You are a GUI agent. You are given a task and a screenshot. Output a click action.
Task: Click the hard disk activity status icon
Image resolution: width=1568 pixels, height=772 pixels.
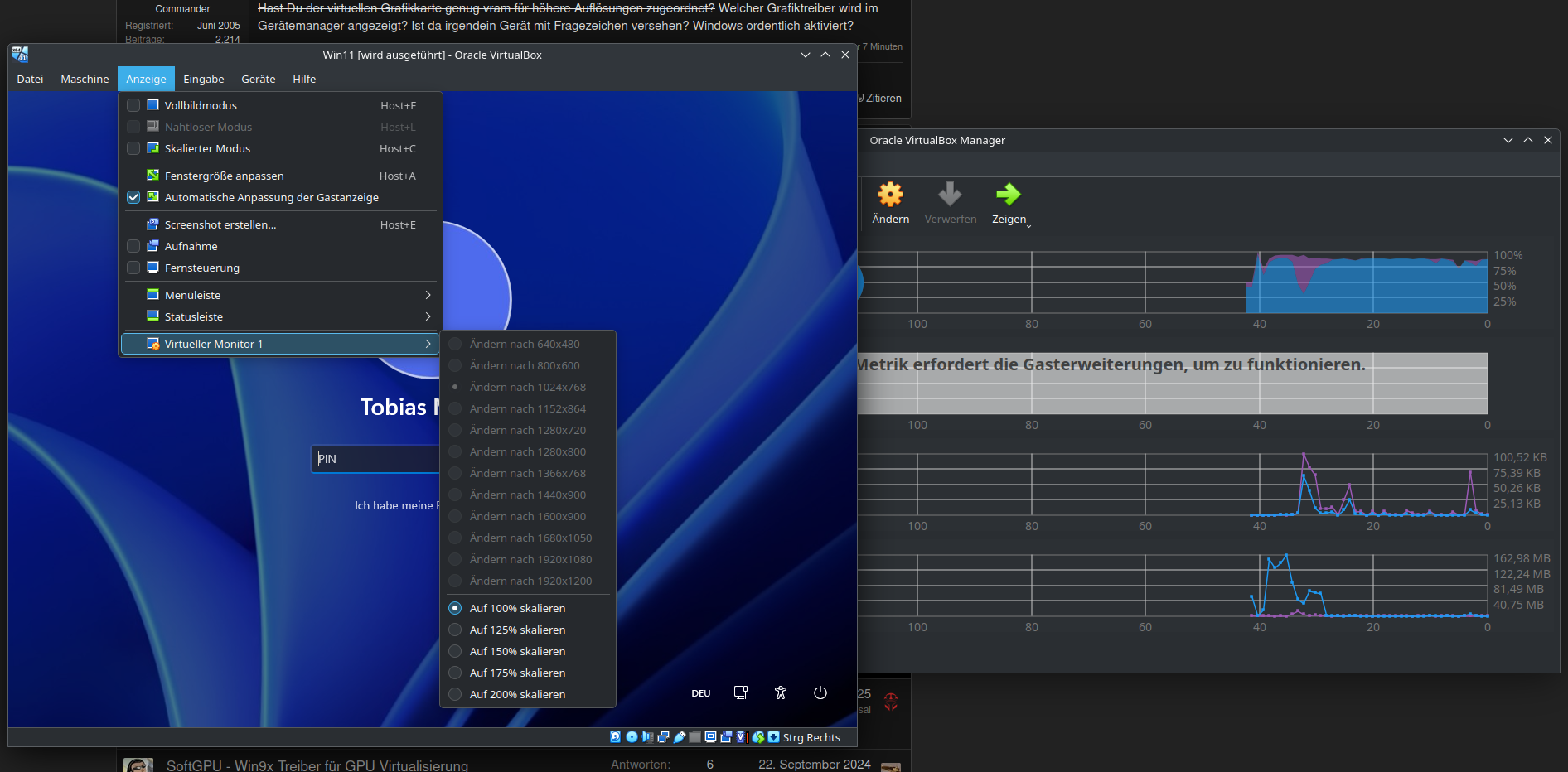pyautogui.click(x=616, y=737)
